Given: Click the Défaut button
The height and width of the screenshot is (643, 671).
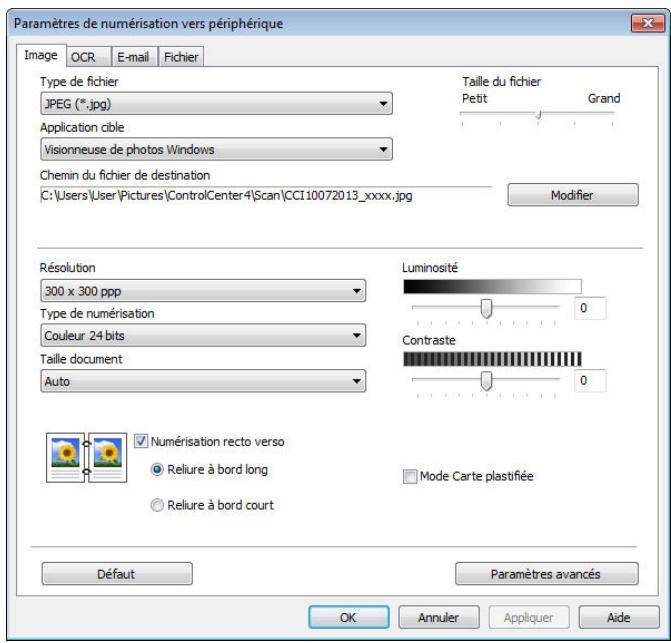Looking at the screenshot, I should (x=117, y=574).
